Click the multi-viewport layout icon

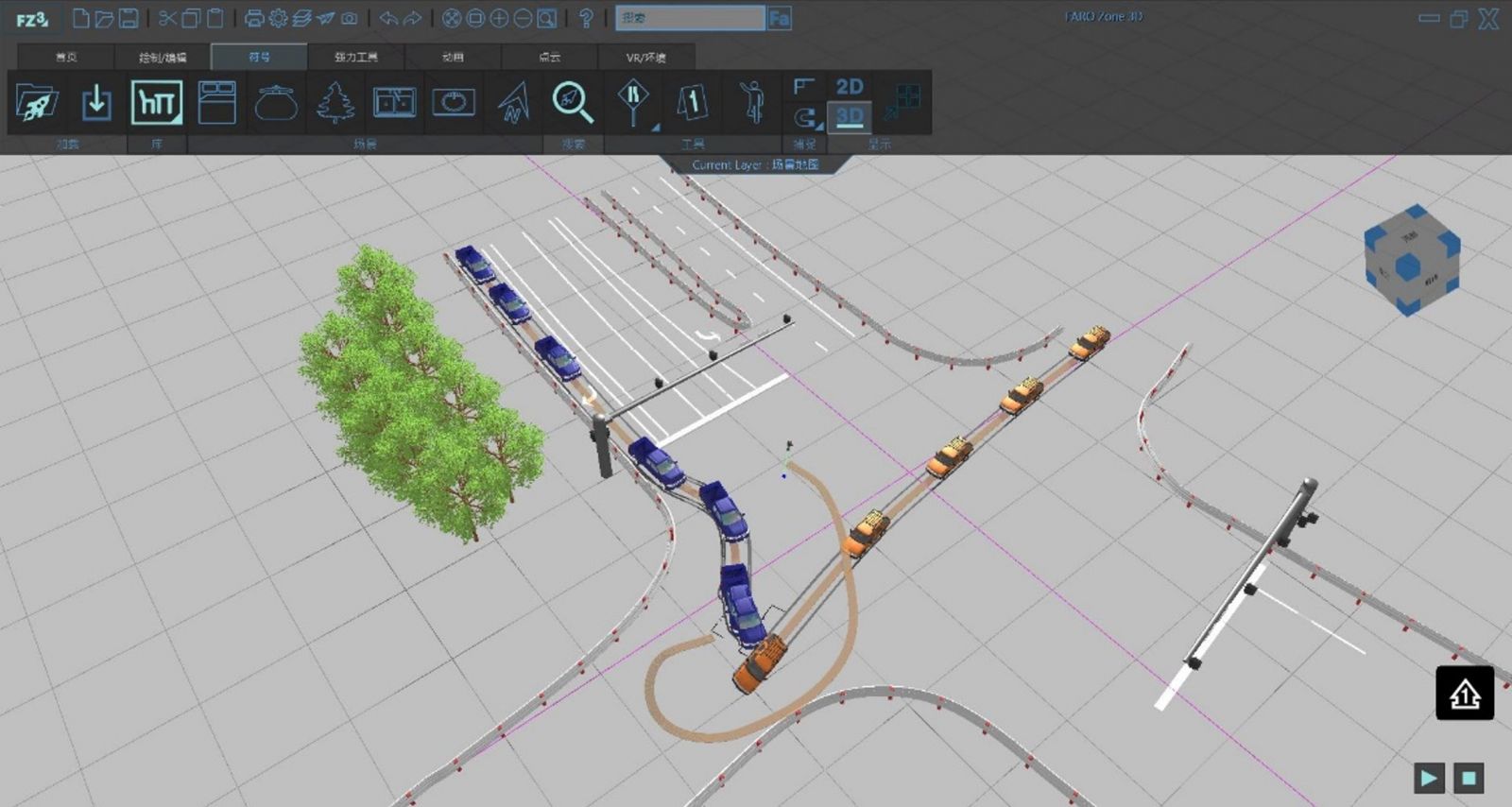click(x=902, y=102)
